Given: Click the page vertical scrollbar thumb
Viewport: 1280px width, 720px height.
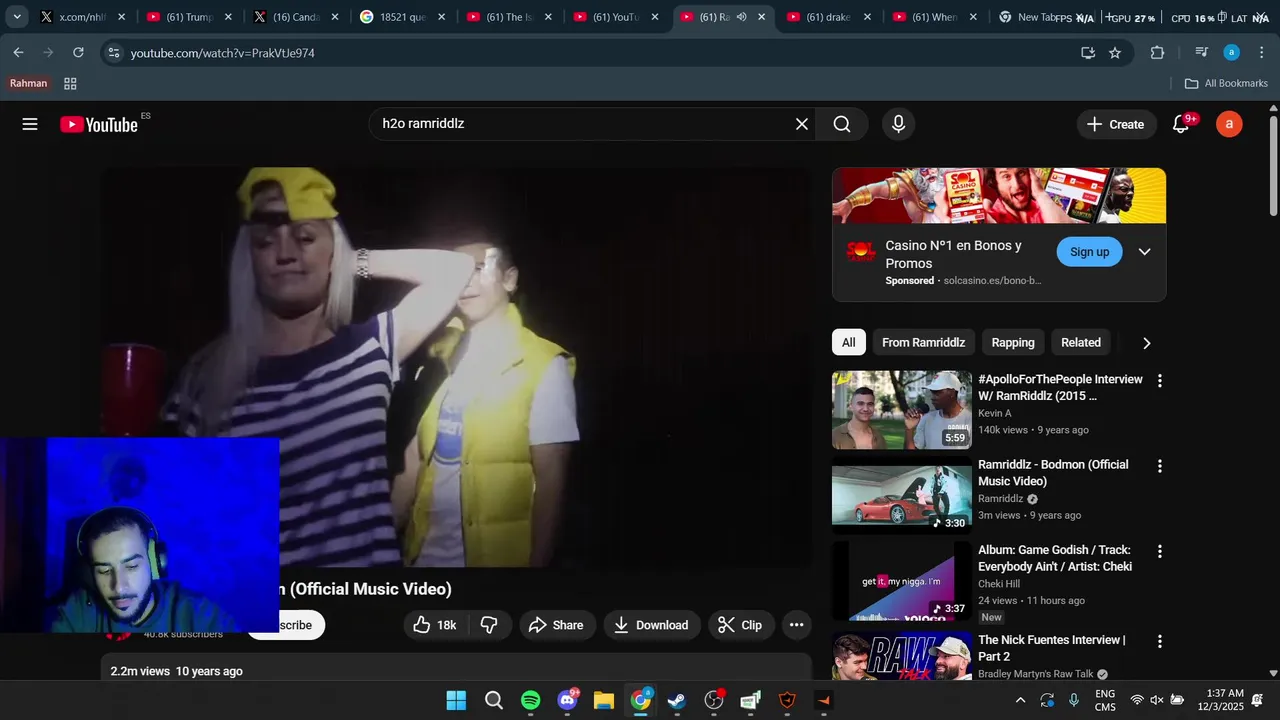Looking at the screenshot, I should pos(1273,165).
